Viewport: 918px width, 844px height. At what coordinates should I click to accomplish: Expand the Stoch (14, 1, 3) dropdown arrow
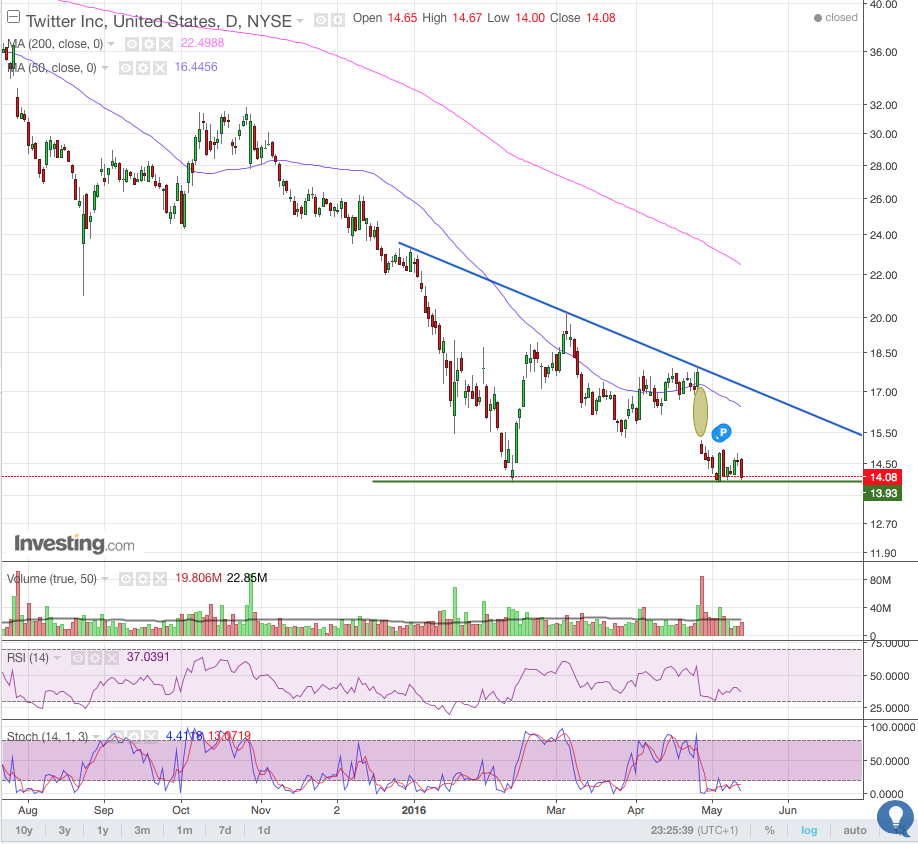(x=95, y=736)
